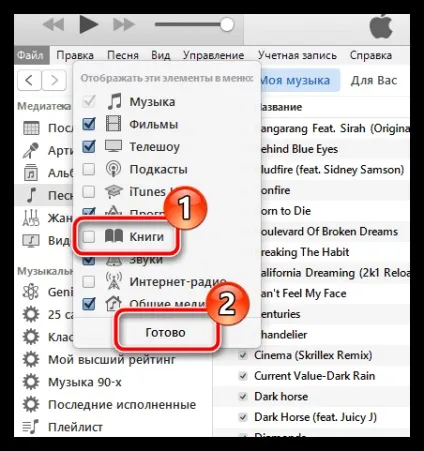Start playback with the Play button
Image resolution: width=424 pixels, height=451 pixels.
[x=89, y=24]
